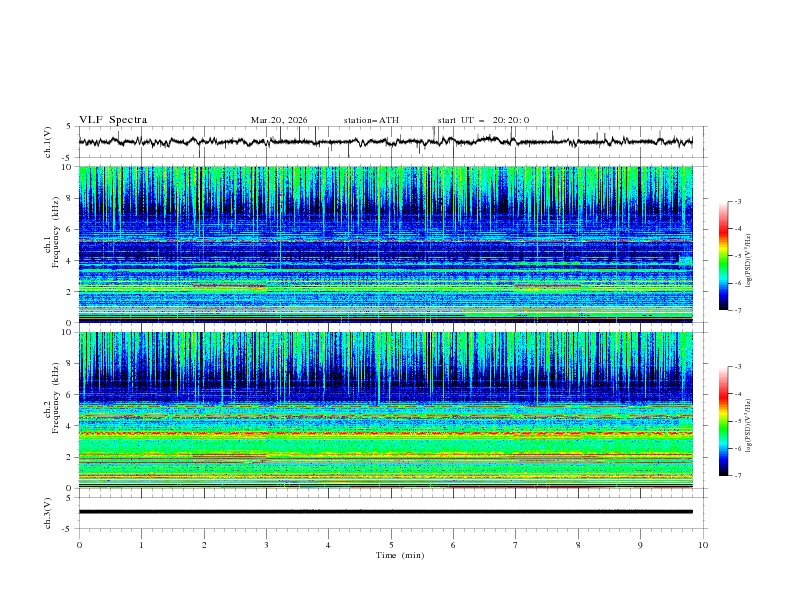The width and height of the screenshot is (792, 612).
Task: Click the "4" tick on the time axis
Action: click(x=328, y=545)
